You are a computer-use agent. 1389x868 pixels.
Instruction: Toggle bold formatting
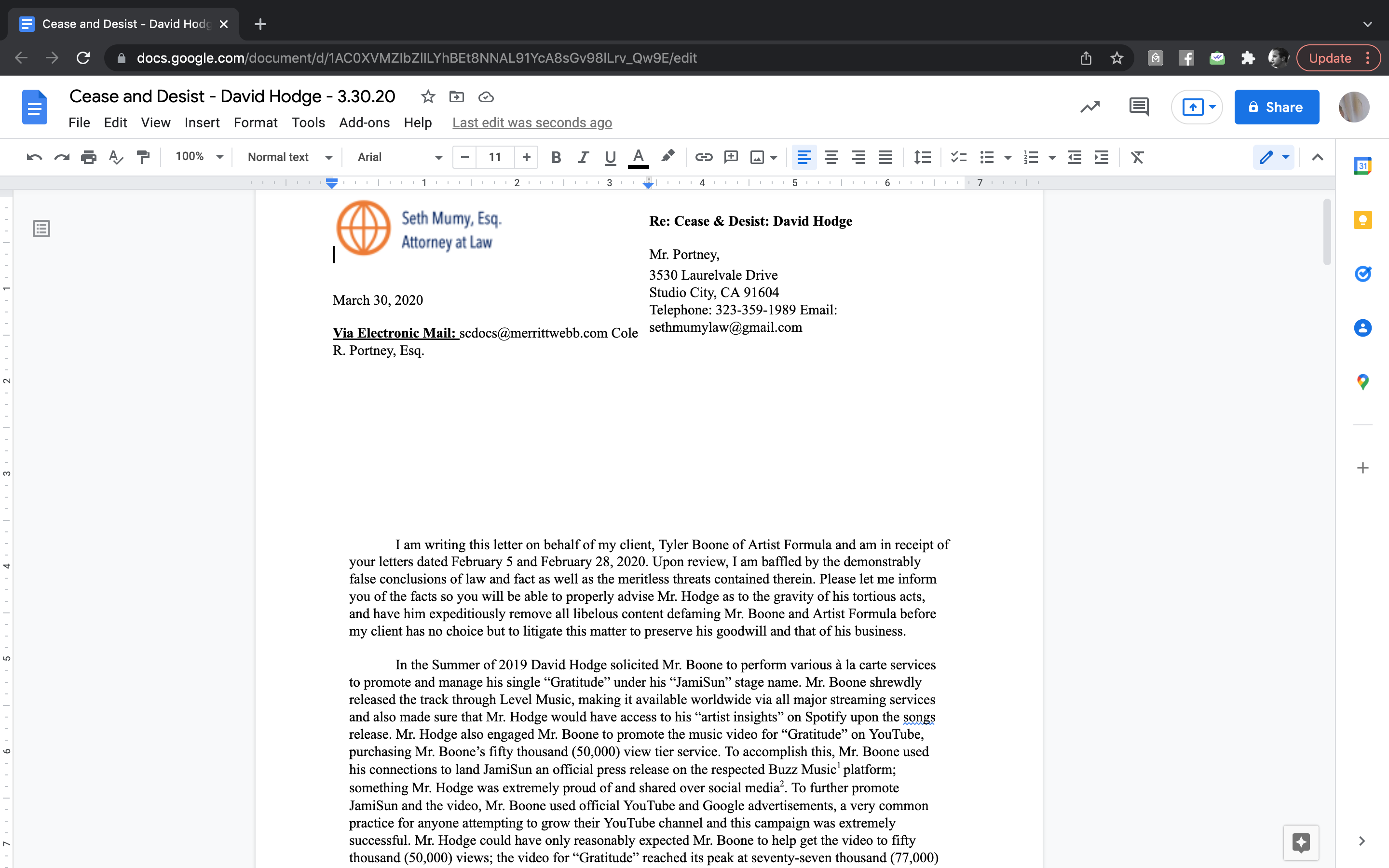tap(556, 157)
